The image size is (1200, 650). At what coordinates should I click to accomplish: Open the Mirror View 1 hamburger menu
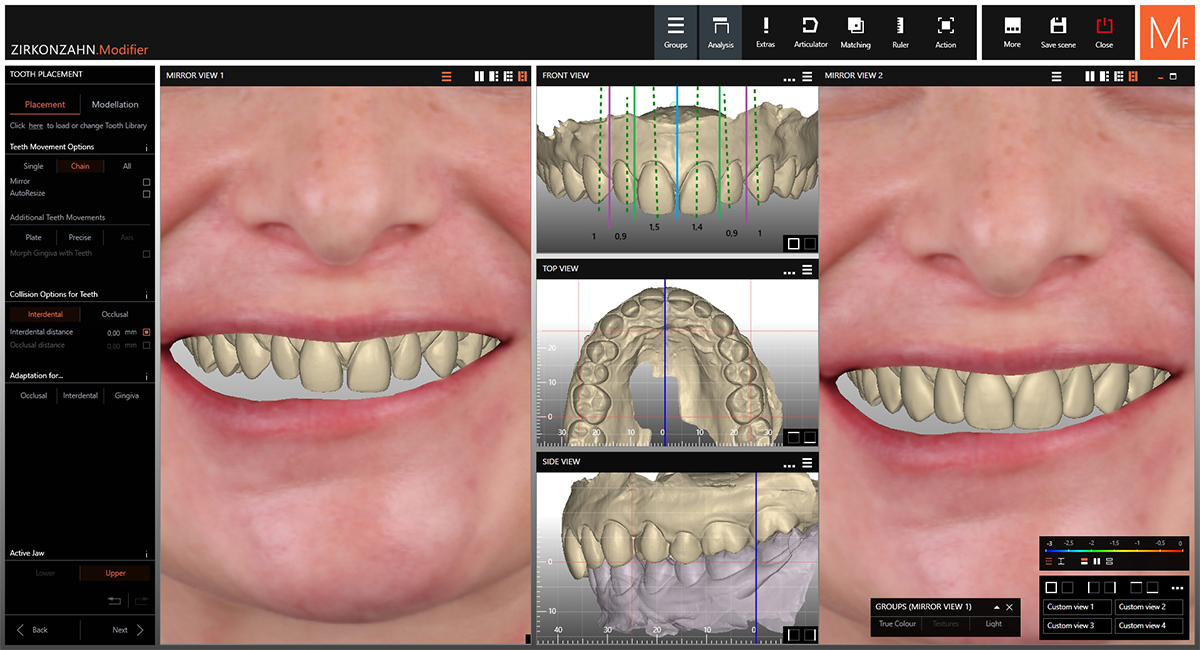(x=447, y=76)
